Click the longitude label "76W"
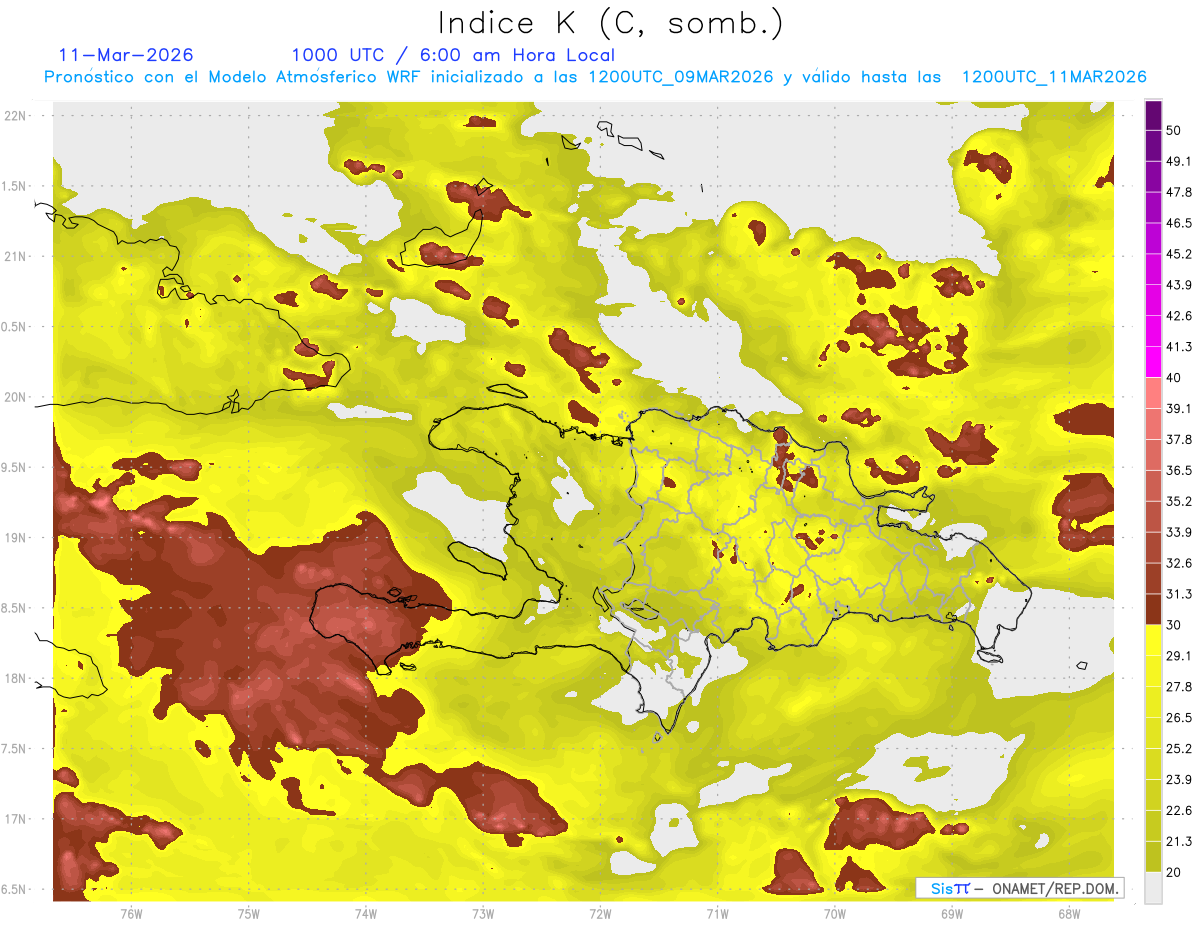Image resolution: width=1200 pixels, height=927 pixels. pos(131,914)
